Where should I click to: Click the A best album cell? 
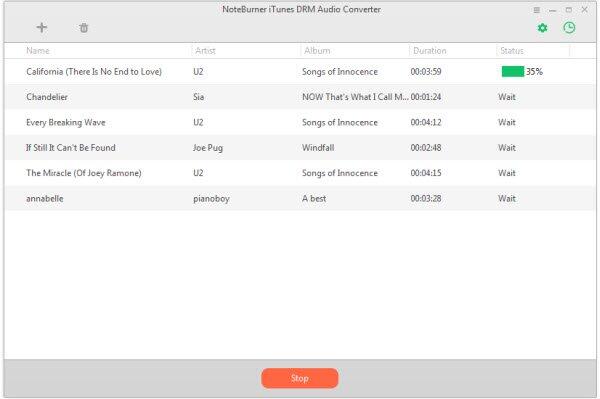click(x=314, y=199)
